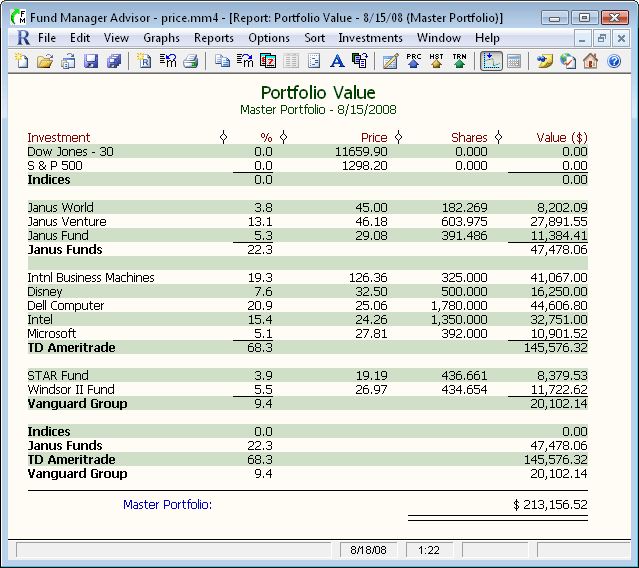Click the Portfolio Value report title
This screenshot has height=568, width=639.
coord(318,92)
